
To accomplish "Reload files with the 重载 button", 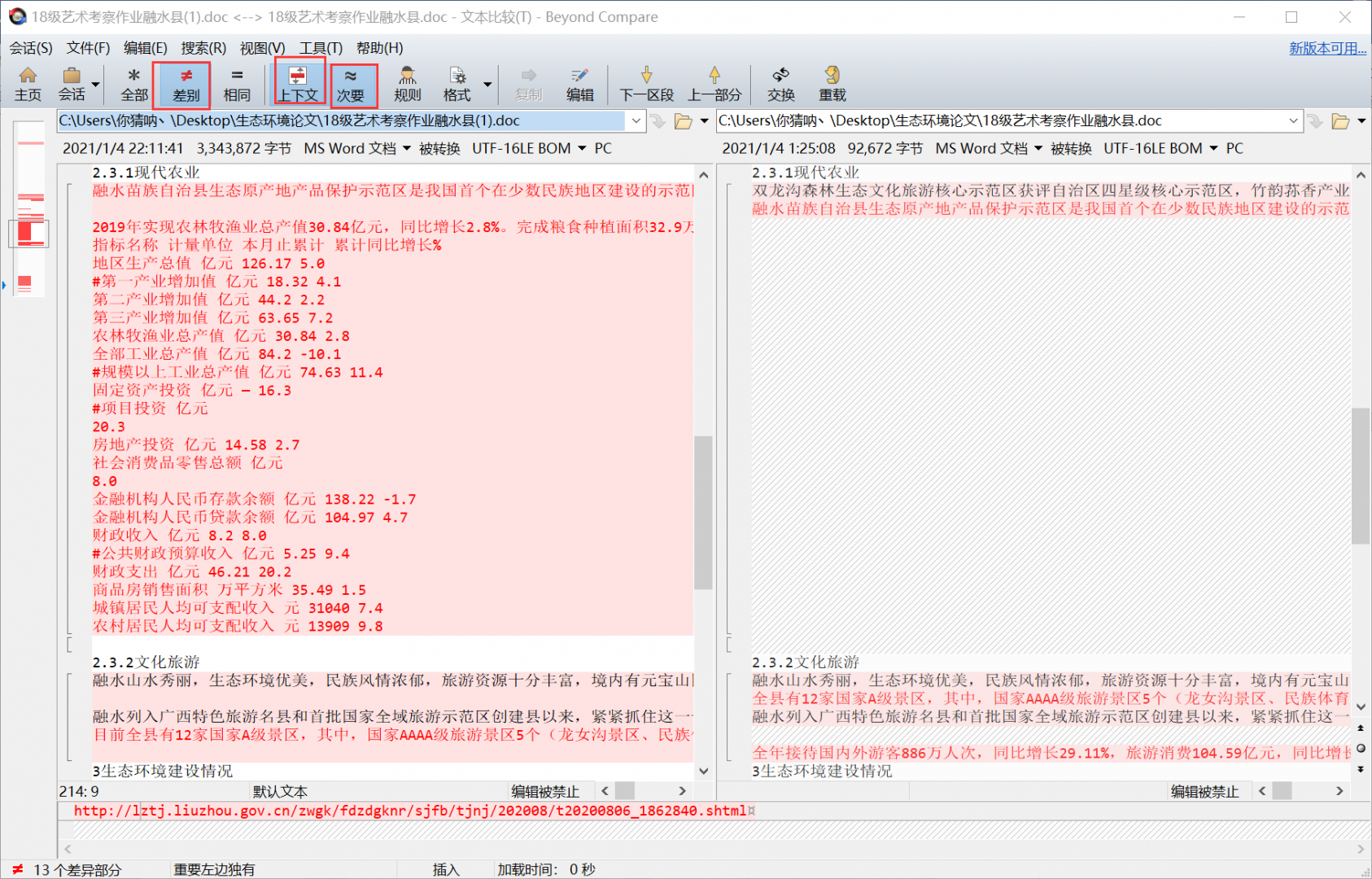I will point(832,85).
